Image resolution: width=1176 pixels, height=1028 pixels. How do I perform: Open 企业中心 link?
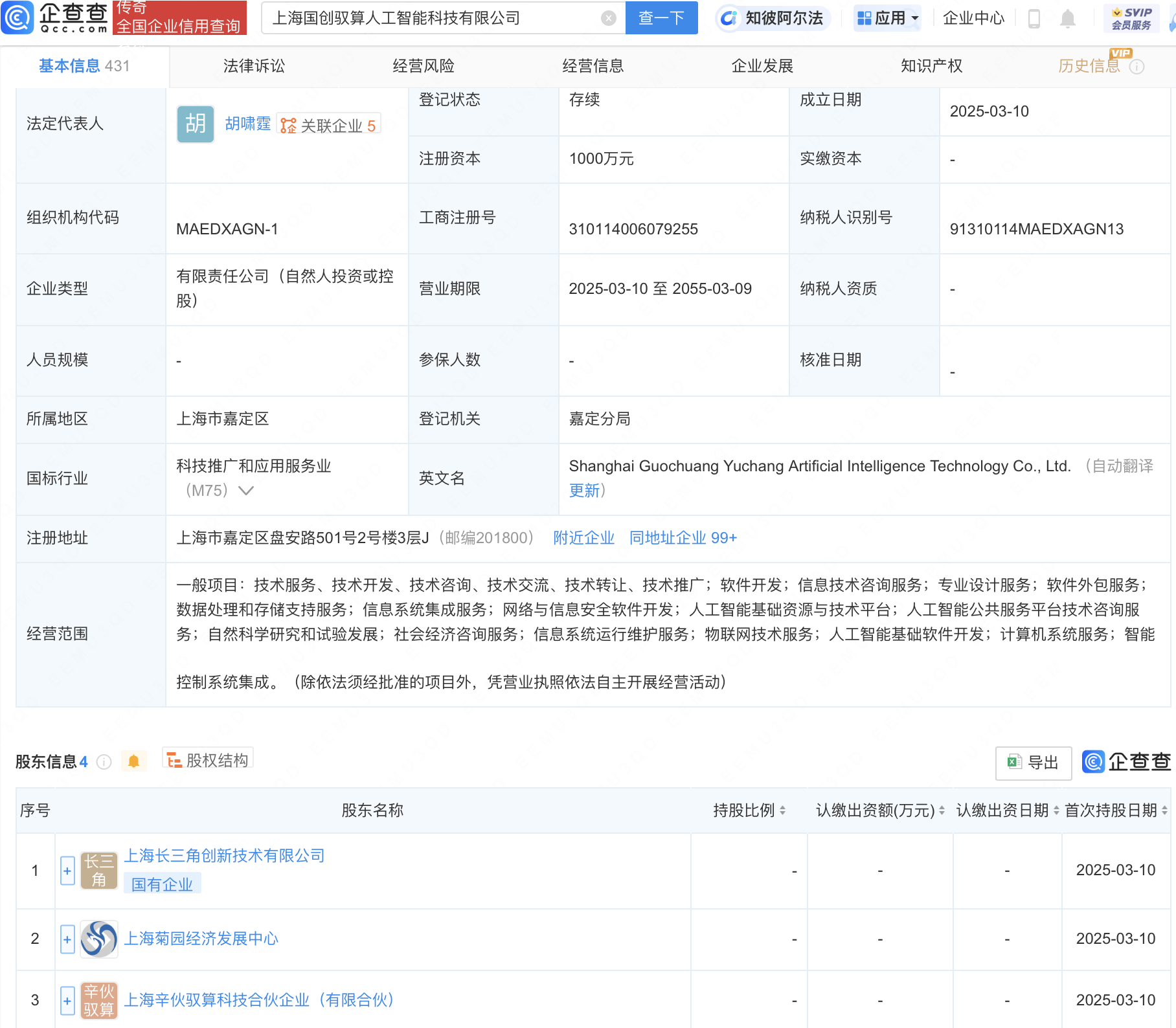tap(973, 18)
